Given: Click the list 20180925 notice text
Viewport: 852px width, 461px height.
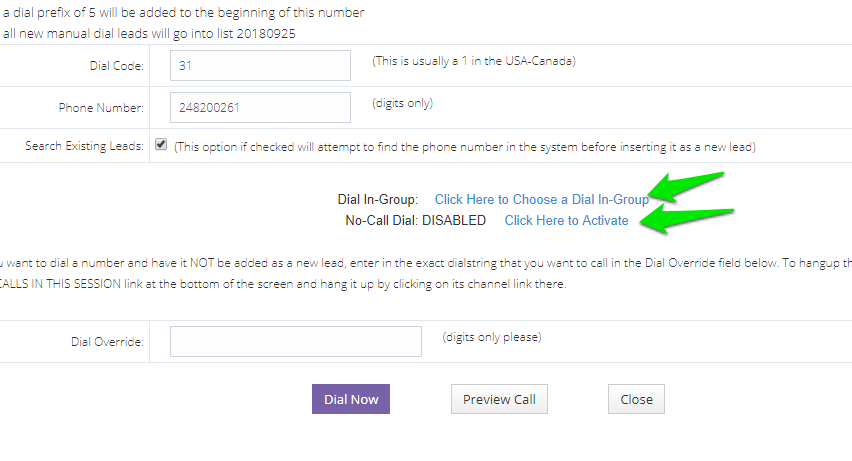Looking at the screenshot, I should tap(150, 33).
